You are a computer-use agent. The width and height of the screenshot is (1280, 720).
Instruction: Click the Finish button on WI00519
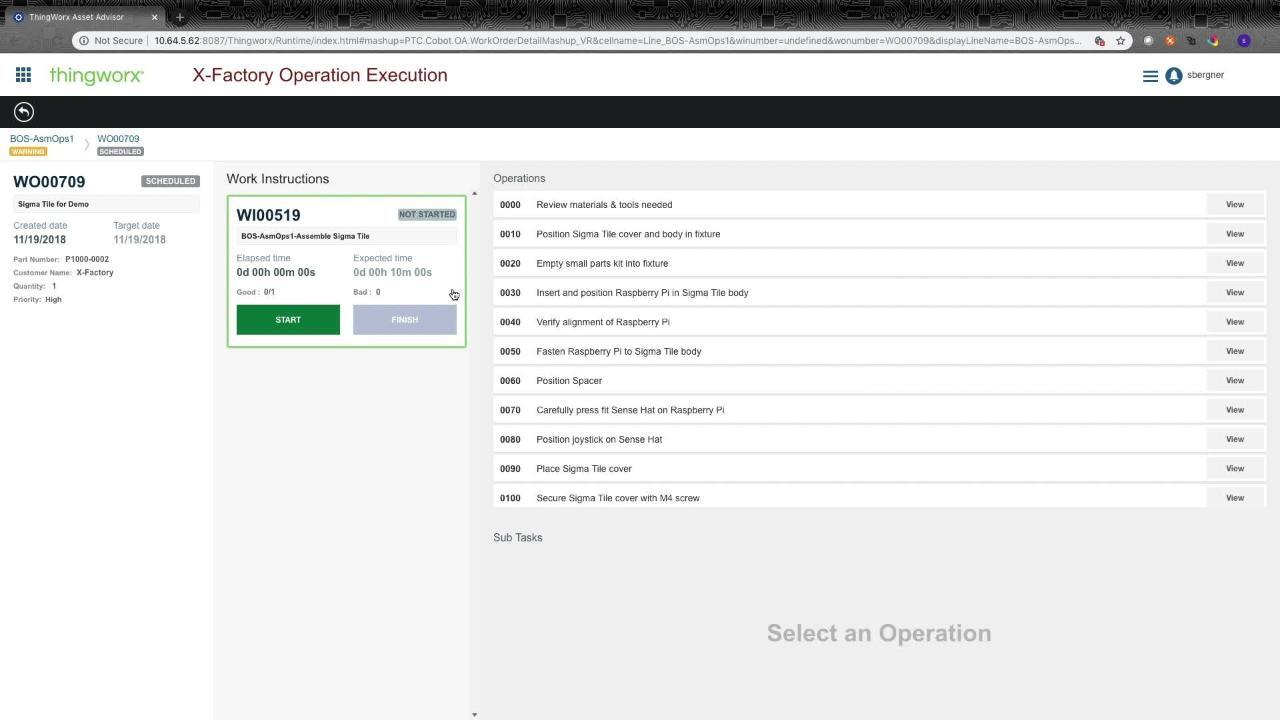tap(405, 320)
